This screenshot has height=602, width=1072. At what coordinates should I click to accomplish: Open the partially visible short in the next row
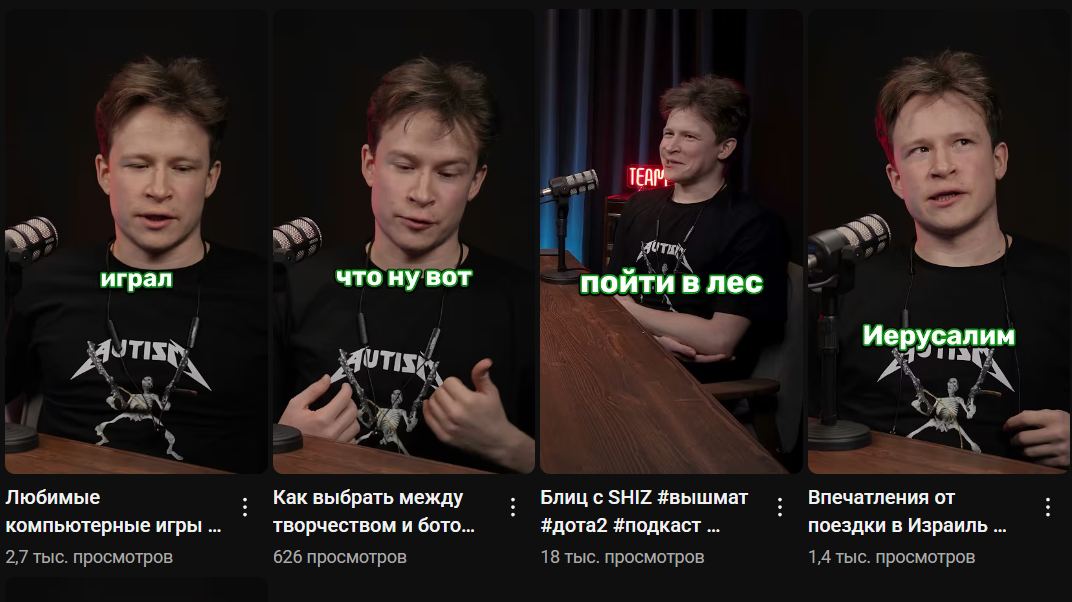(x=137, y=590)
